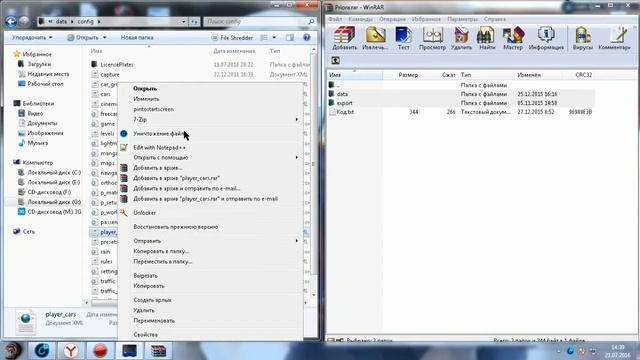Click the WinRAR Test (Тест) toolbar icon
640x360 pixels.
tap(403, 38)
